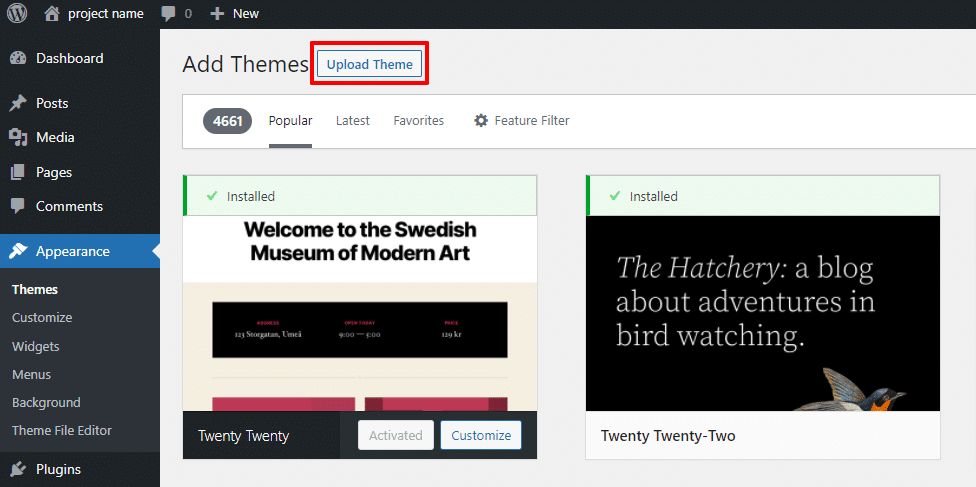The height and width of the screenshot is (487, 976).
Task: Click the plus icon next to New
Action: point(217,14)
